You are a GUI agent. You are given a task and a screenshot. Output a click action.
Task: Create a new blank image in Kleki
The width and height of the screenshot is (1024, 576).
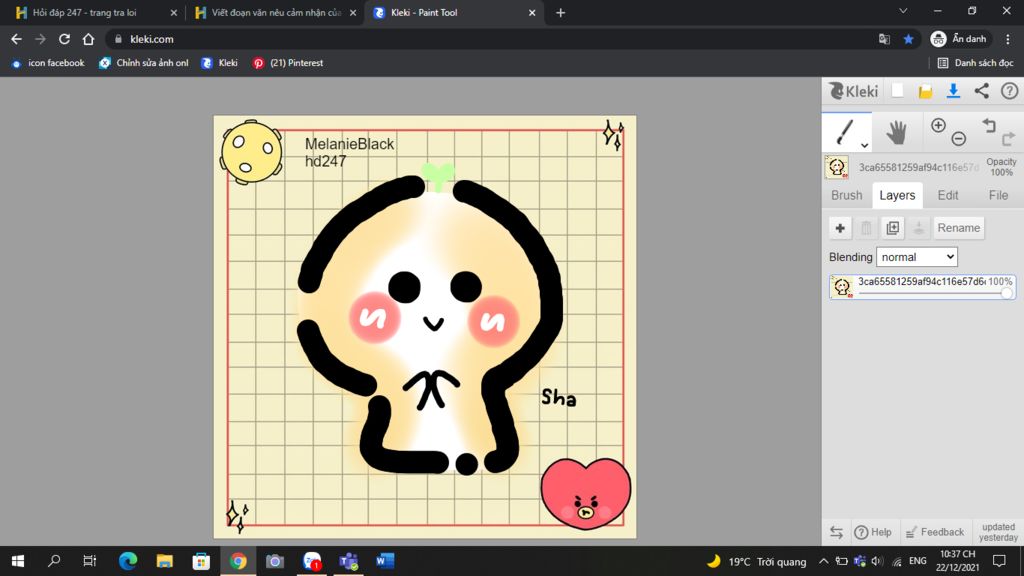click(897, 91)
